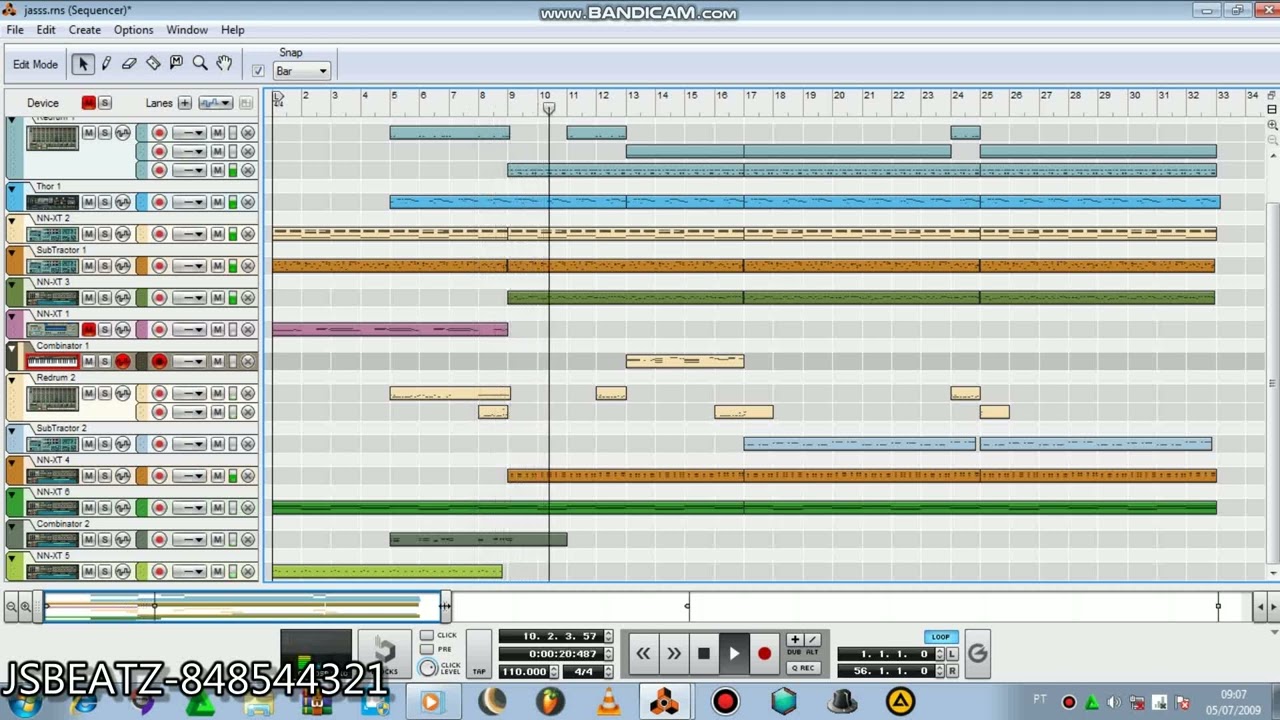Open the NN-XT 4 lane dropdown
Viewport: 1280px width, 720px height.
(x=188, y=476)
